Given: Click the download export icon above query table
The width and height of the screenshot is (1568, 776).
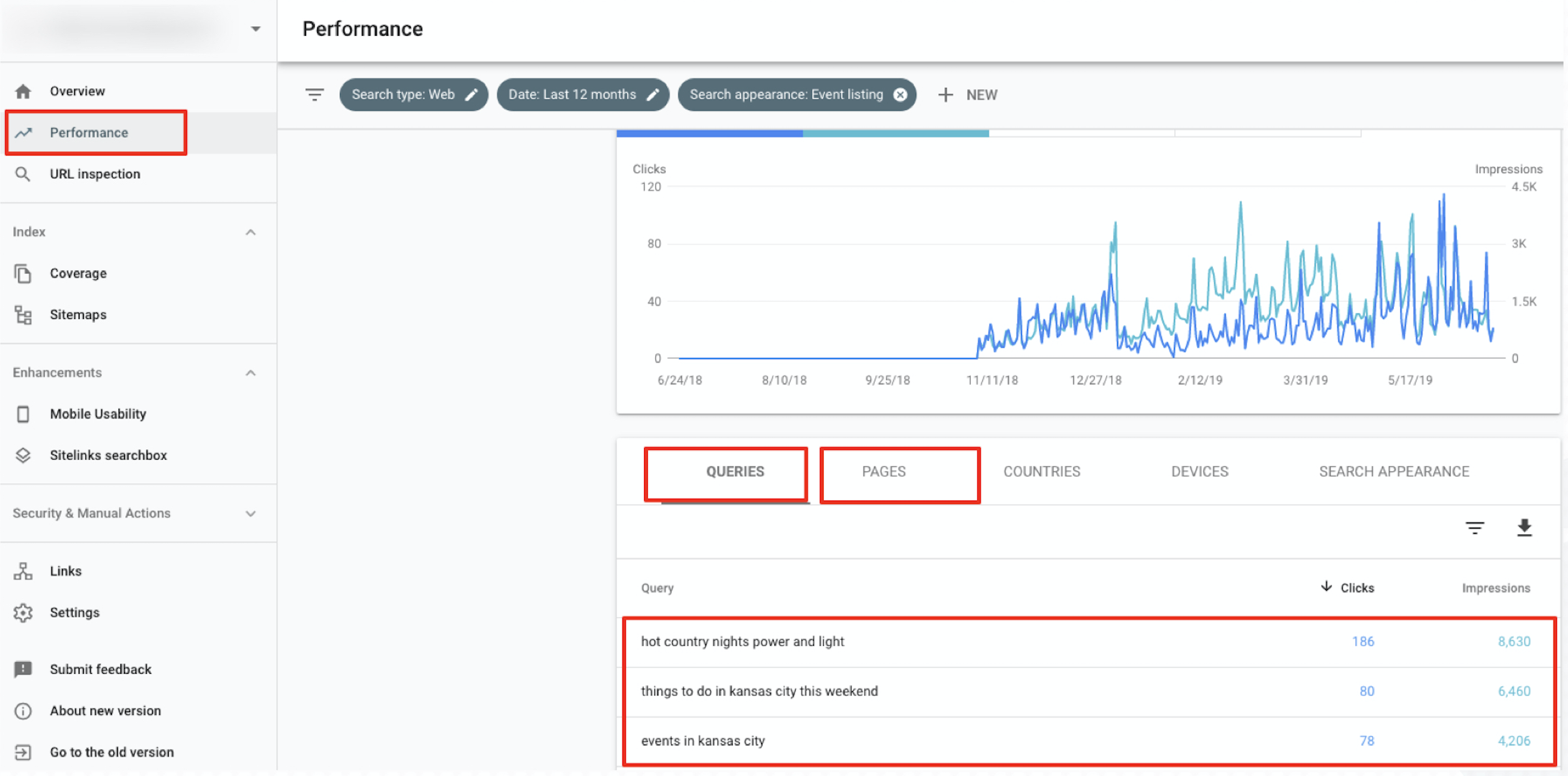Looking at the screenshot, I should click(x=1524, y=527).
